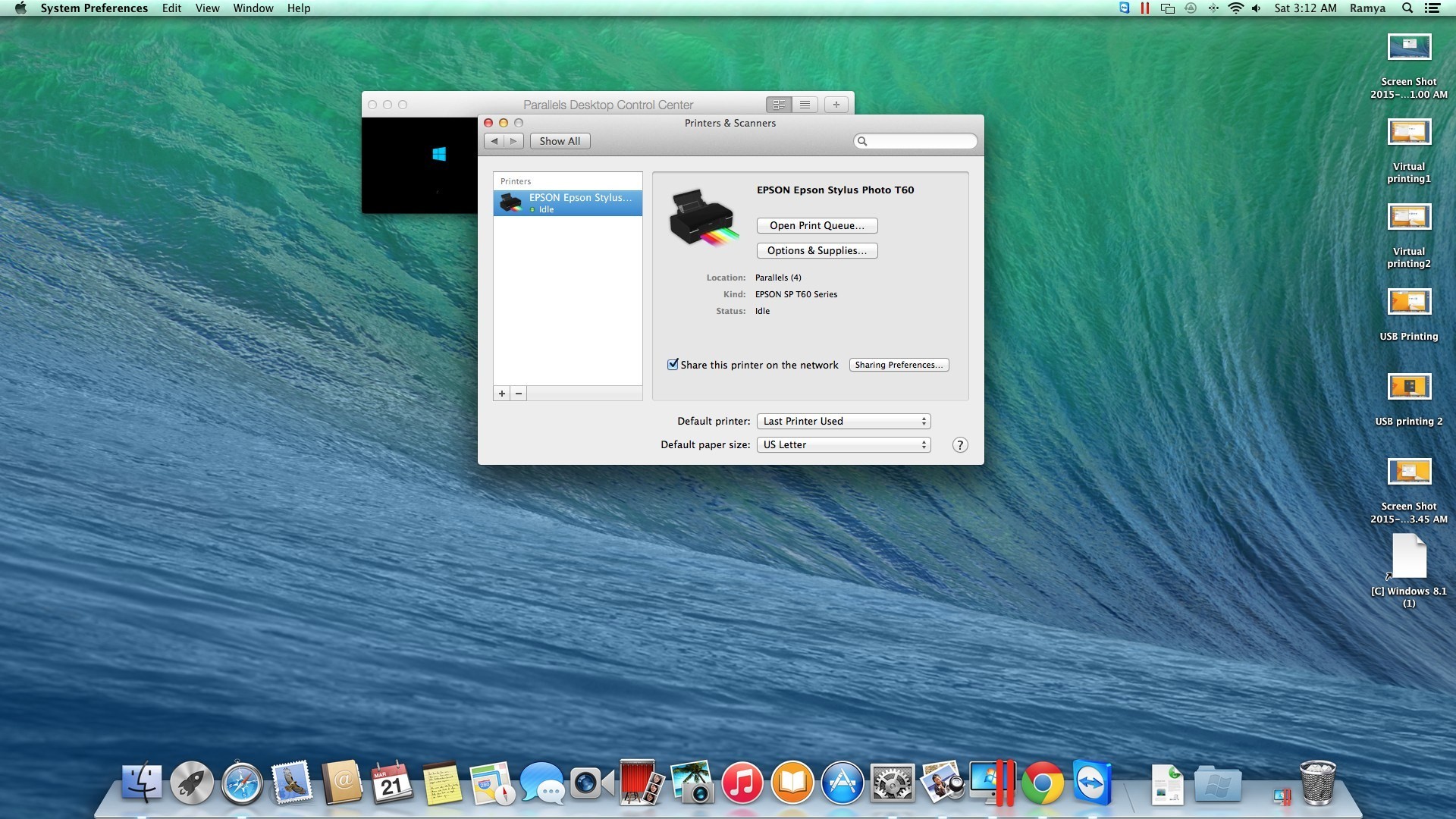
Task: Open Calendar icon showing 21
Action: pos(392,783)
